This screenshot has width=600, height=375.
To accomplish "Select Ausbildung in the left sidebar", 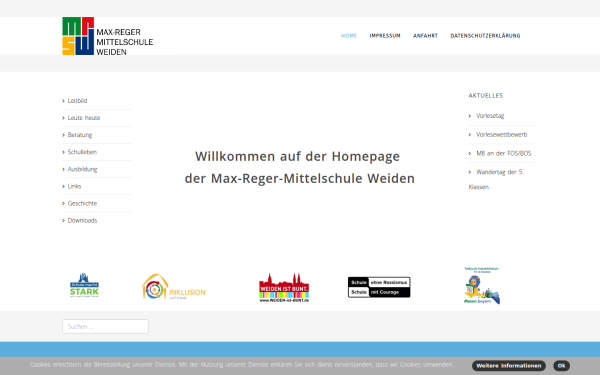I will point(82,169).
